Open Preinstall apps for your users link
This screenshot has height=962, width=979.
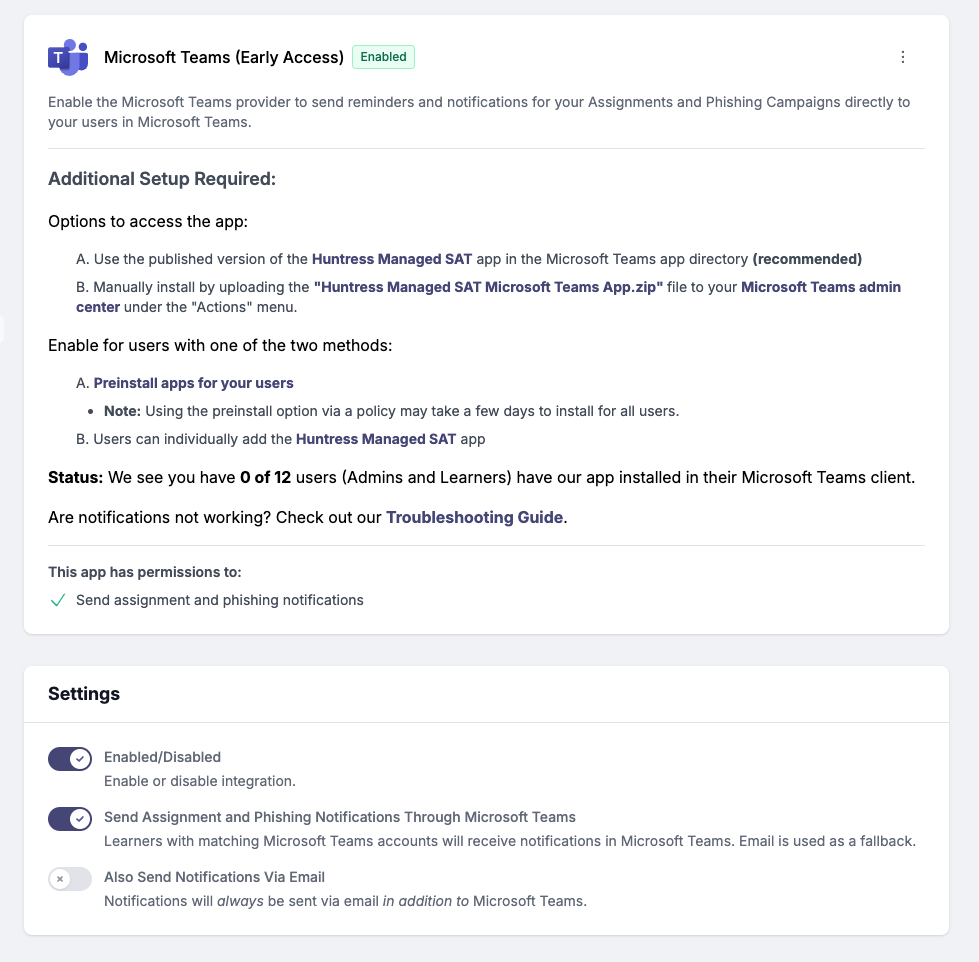(x=194, y=383)
